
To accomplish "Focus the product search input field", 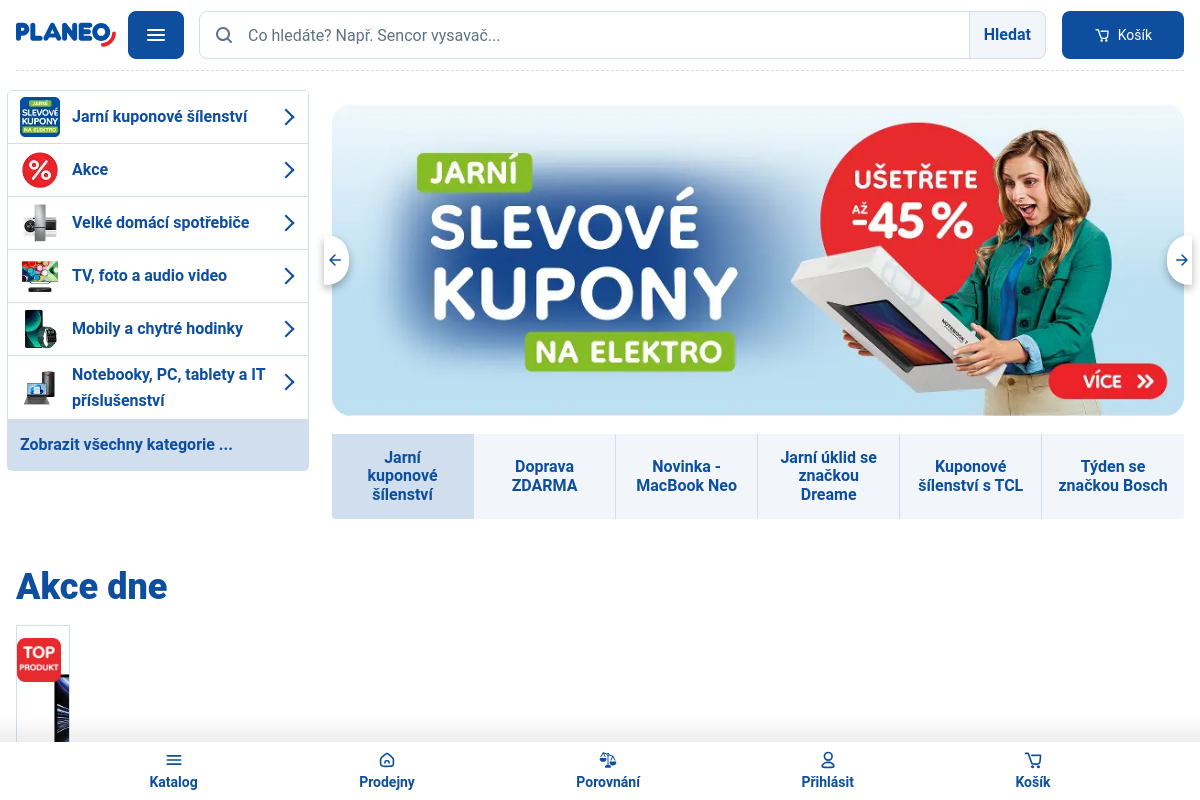I will (x=600, y=35).
